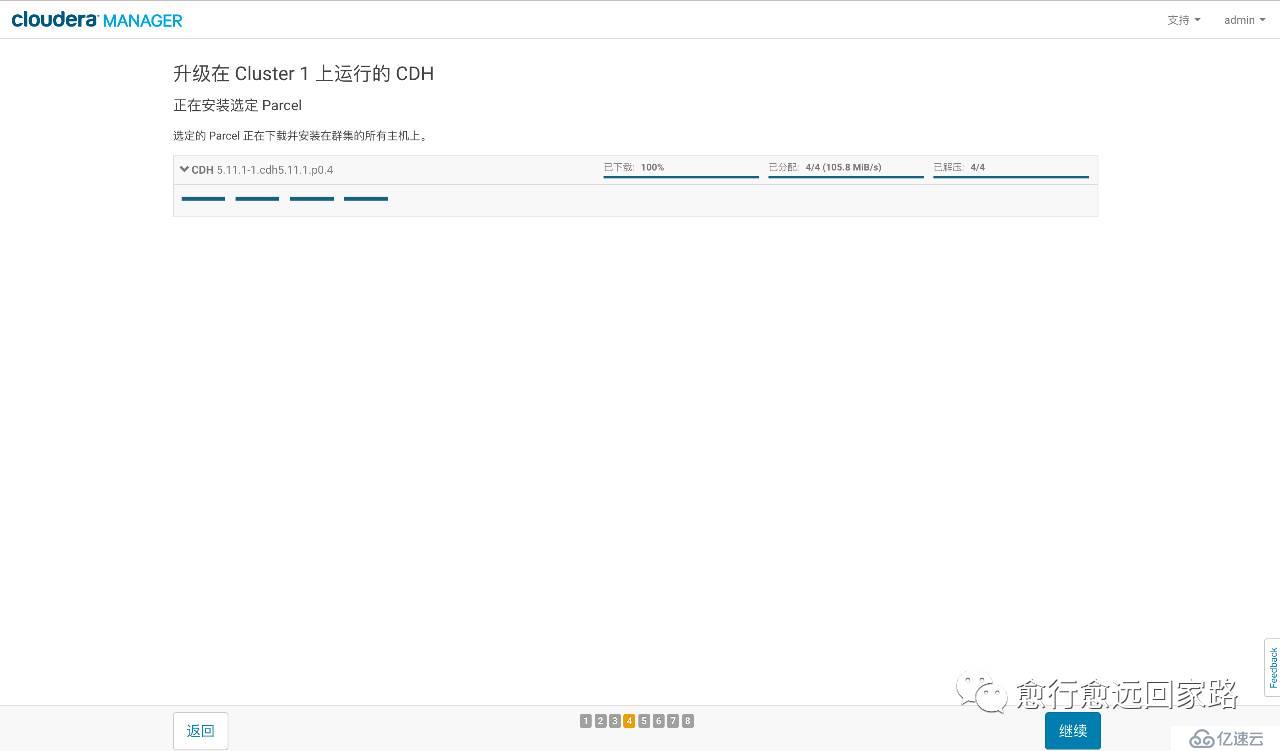
Task: Select highlighted wizard step 4
Action: 629,721
